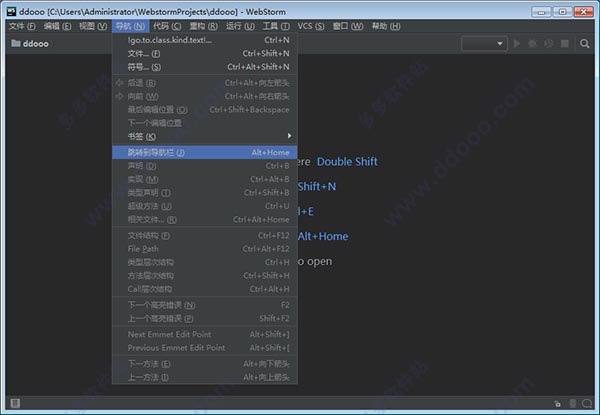Open the 工具 (T) menu
The width and height of the screenshot is (600, 415).
point(276,26)
